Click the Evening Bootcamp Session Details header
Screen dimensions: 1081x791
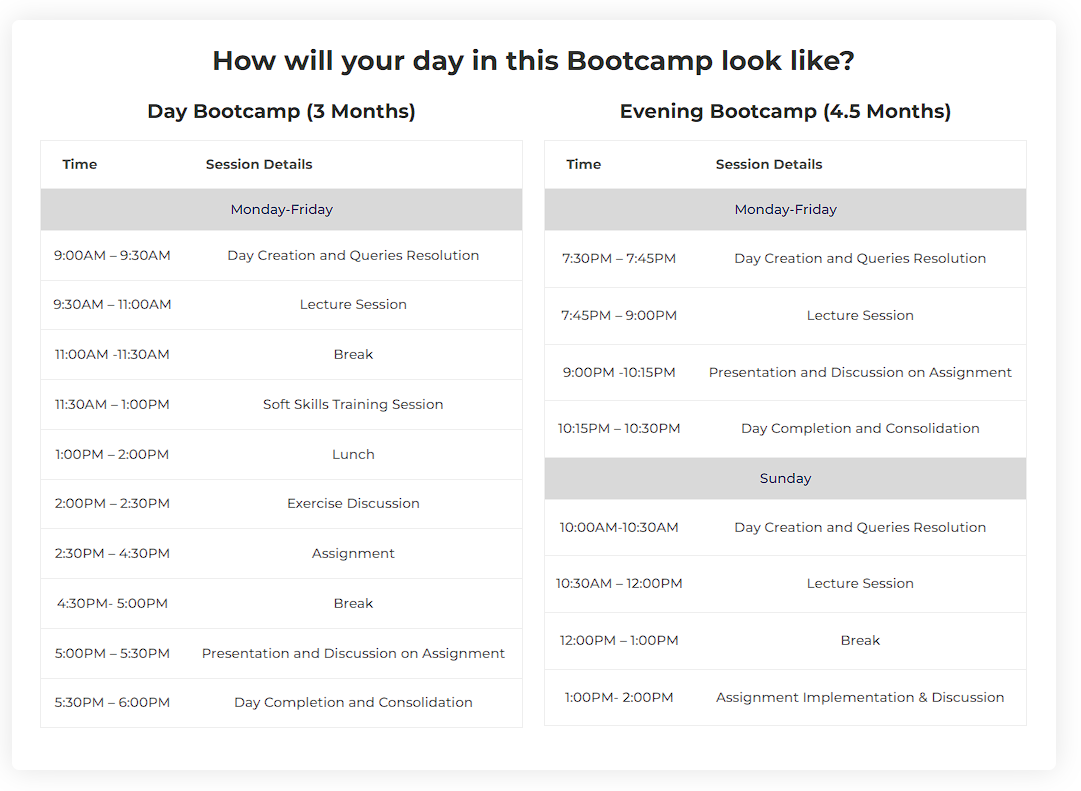(769, 164)
